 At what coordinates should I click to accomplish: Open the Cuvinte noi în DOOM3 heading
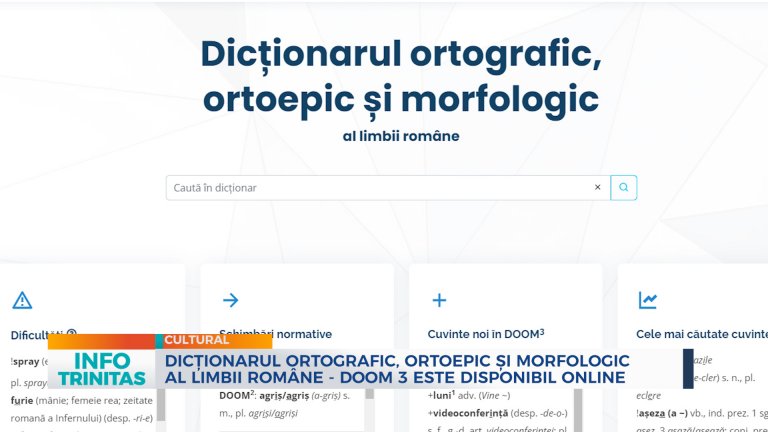point(486,334)
